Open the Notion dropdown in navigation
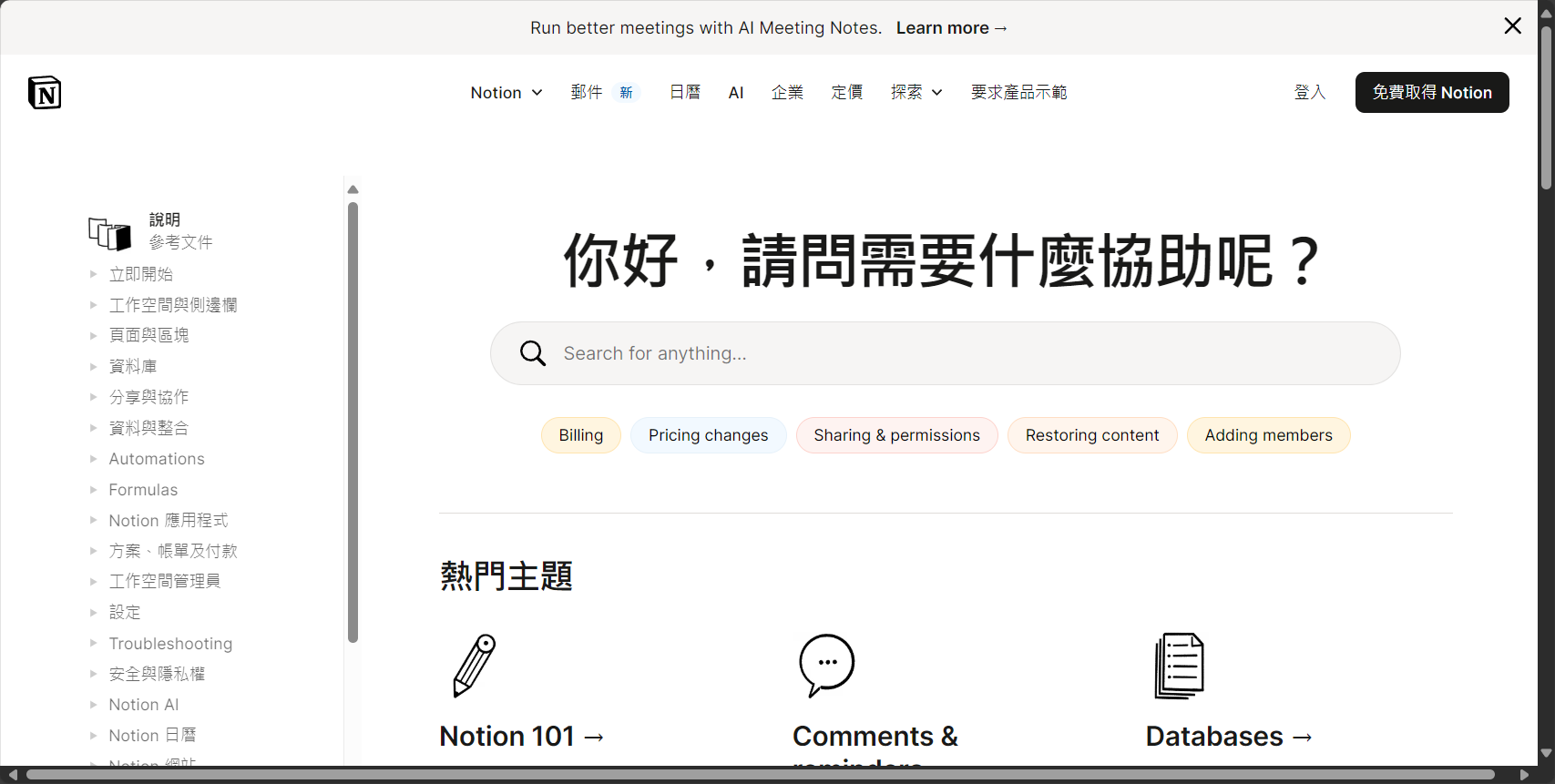Viewport: 1555px width, 784px height. (506, 92)
